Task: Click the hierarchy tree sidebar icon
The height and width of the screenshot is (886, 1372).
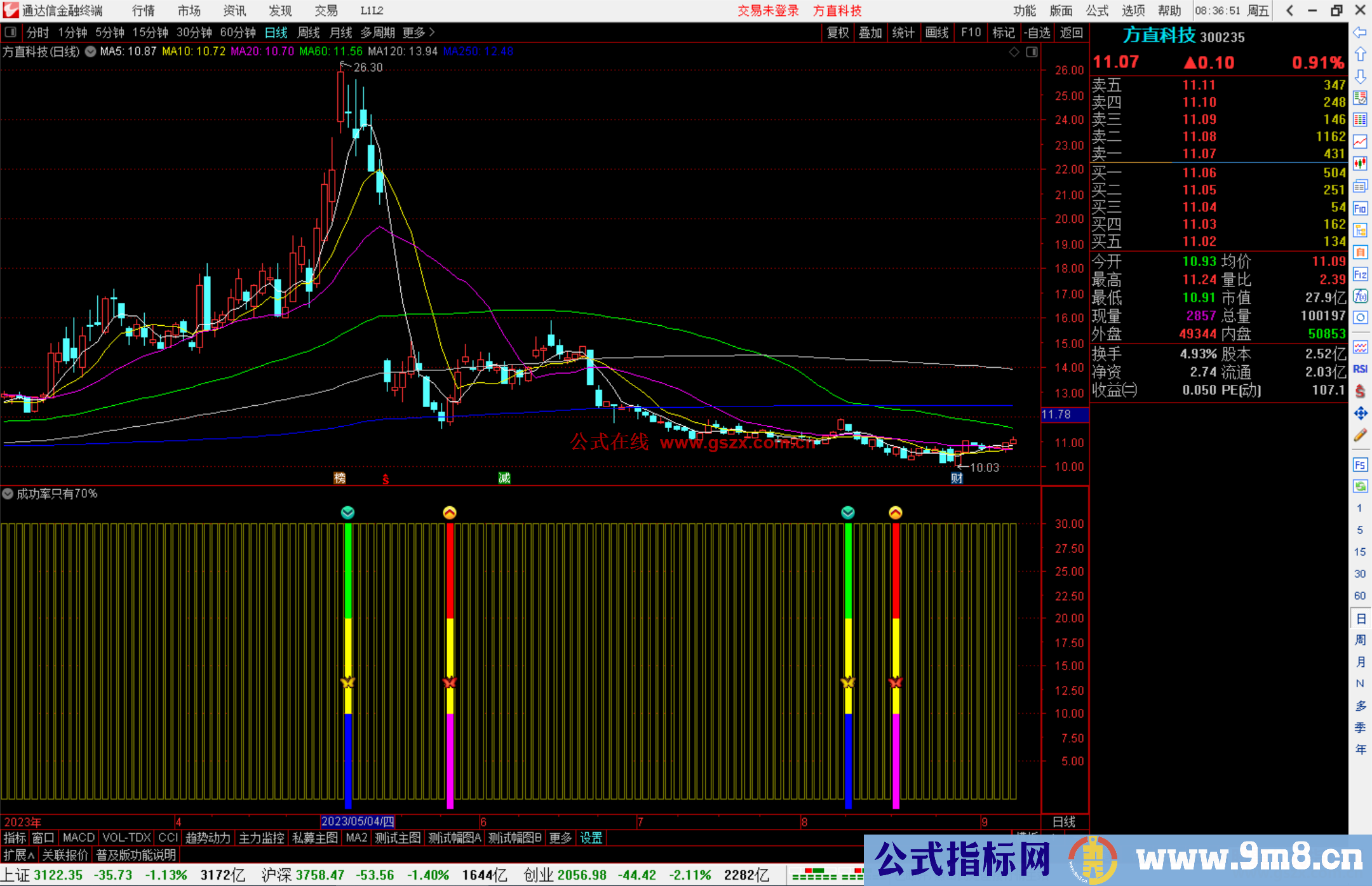Action: point(1359,230)
